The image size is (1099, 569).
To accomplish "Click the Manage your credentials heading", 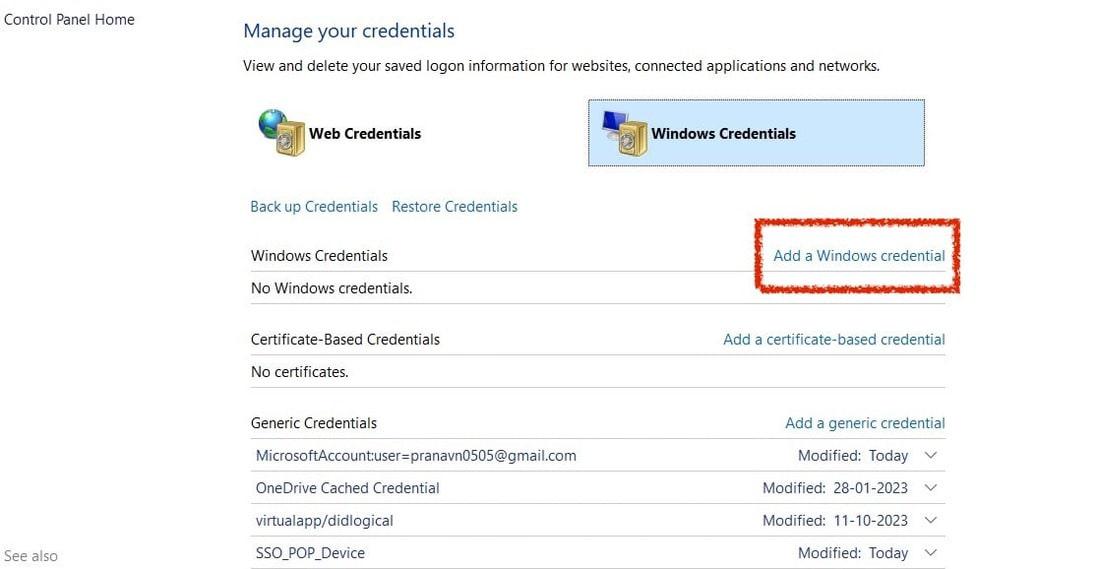I will click(348, 31).
